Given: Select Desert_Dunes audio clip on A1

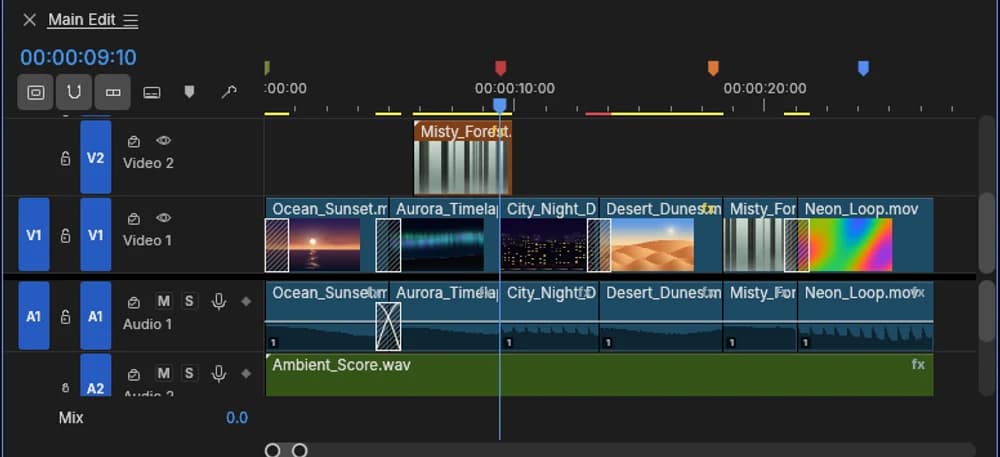Looking at the screenshot, I should tap(661, 316).
